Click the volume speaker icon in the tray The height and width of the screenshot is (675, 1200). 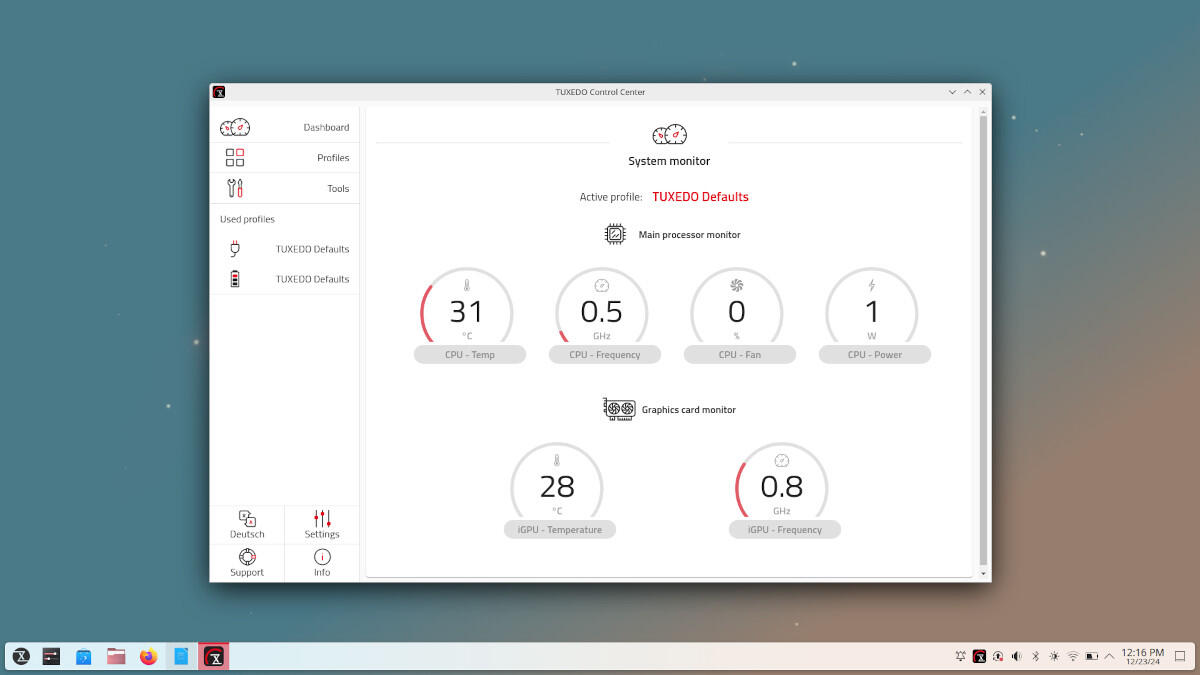point(1016,656)
